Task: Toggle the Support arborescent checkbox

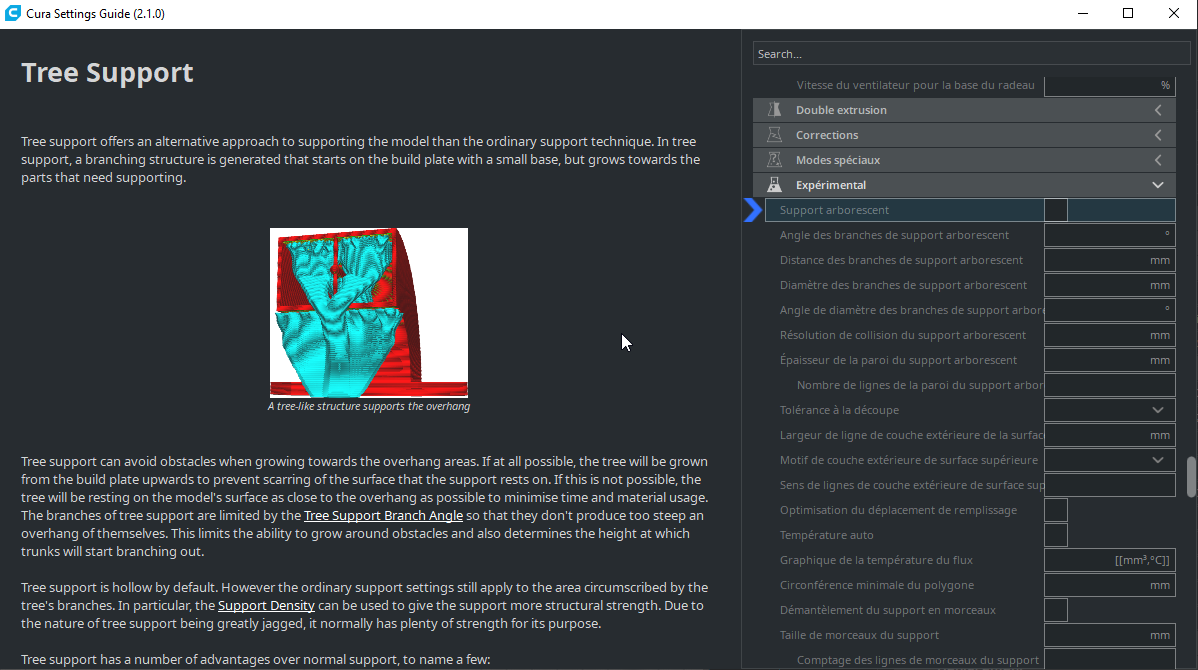Action: 1055,210
